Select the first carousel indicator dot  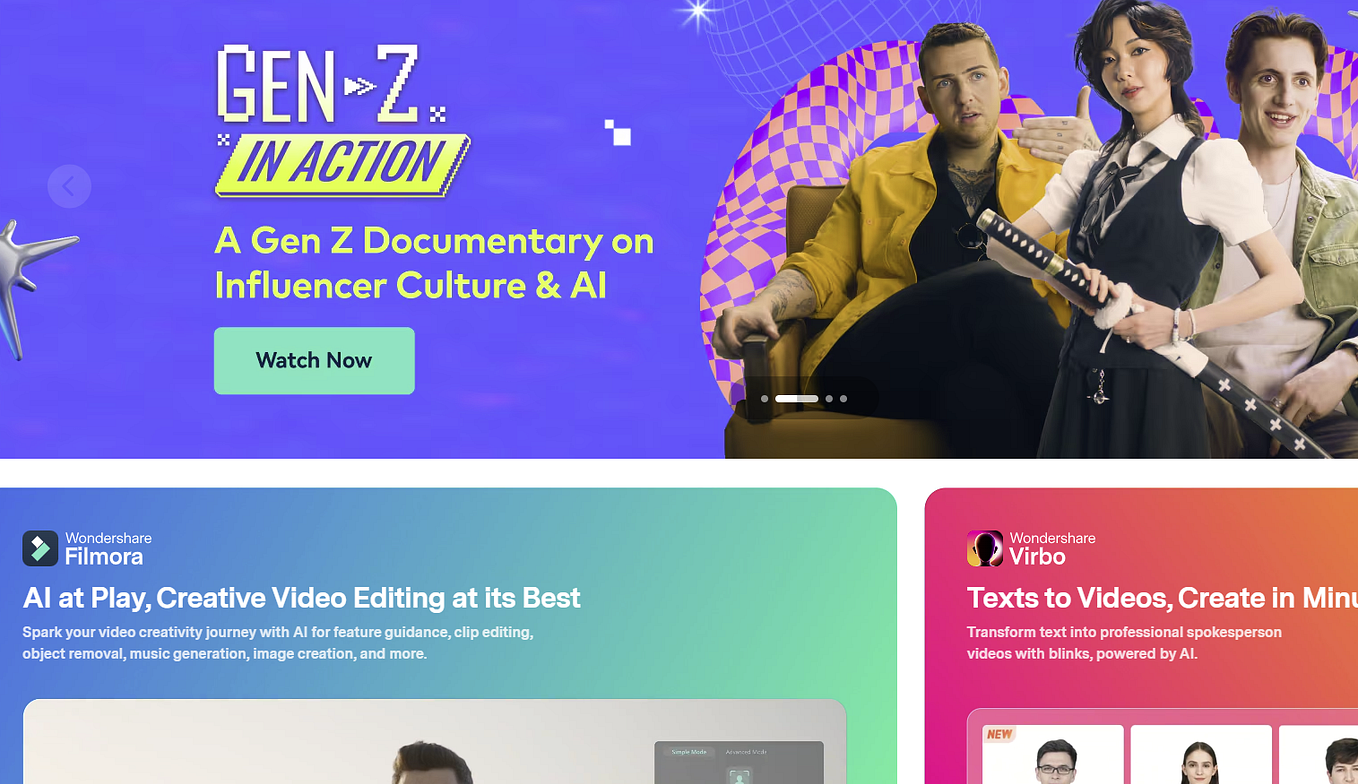(765, 398)
